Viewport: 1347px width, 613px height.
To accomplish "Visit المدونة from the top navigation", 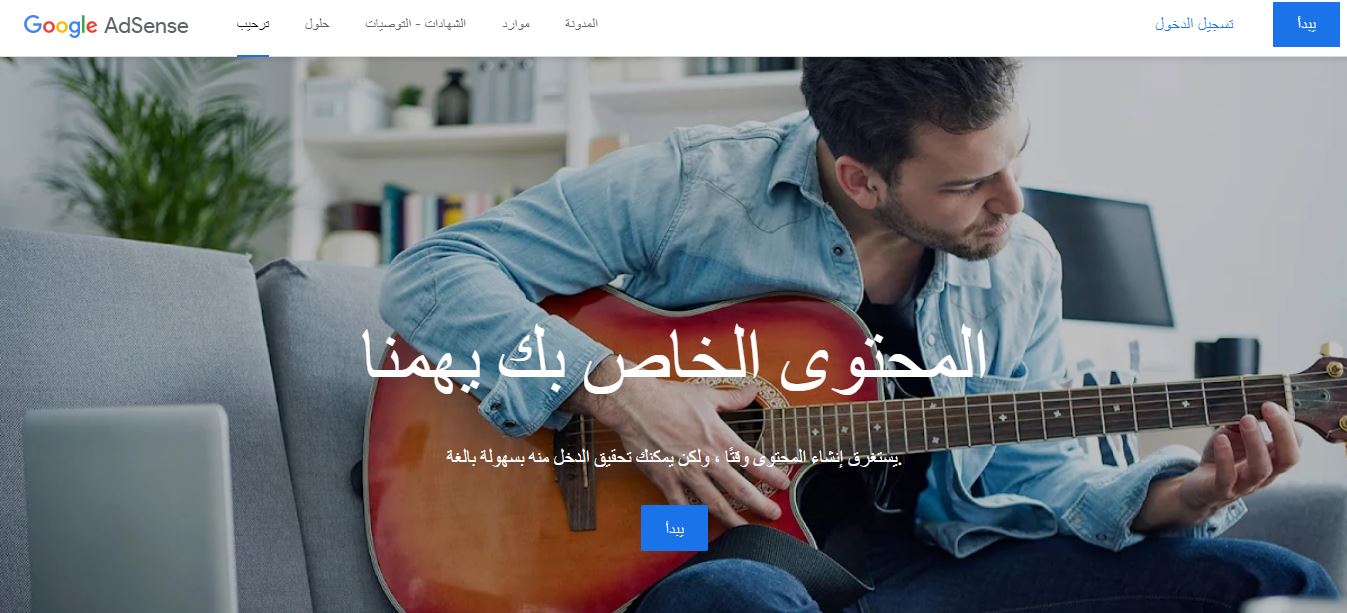I will pos(582,24).
